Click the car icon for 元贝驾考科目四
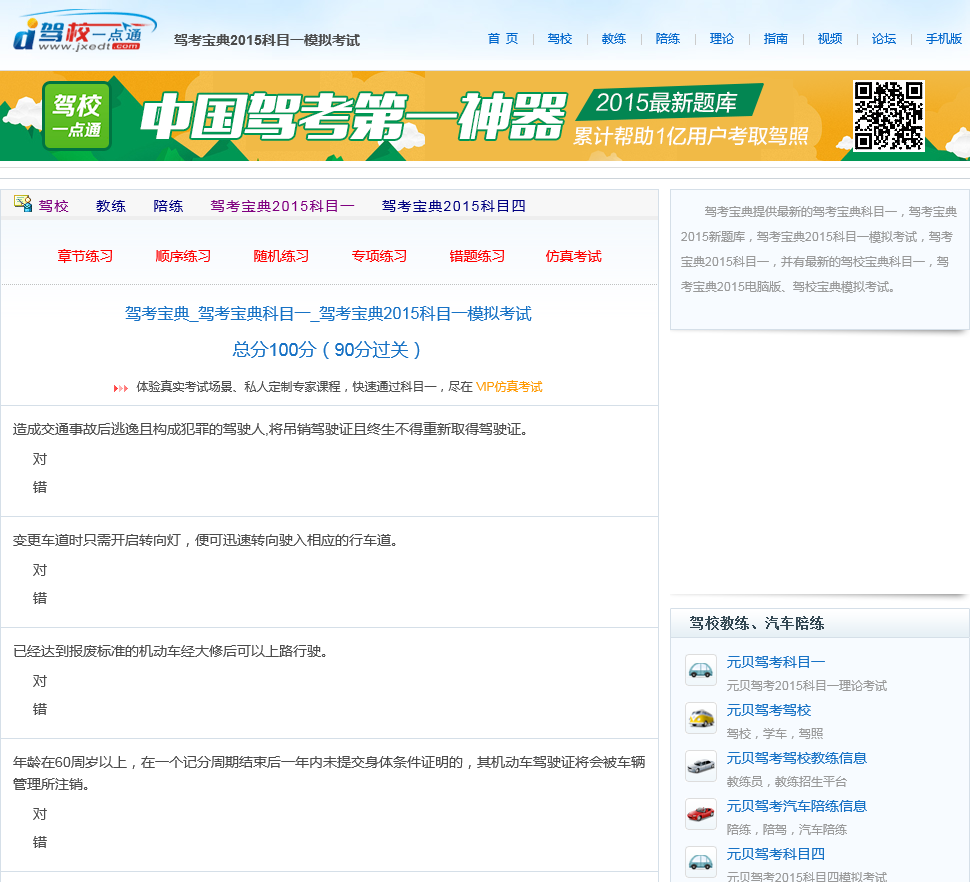 coord(701,862)
